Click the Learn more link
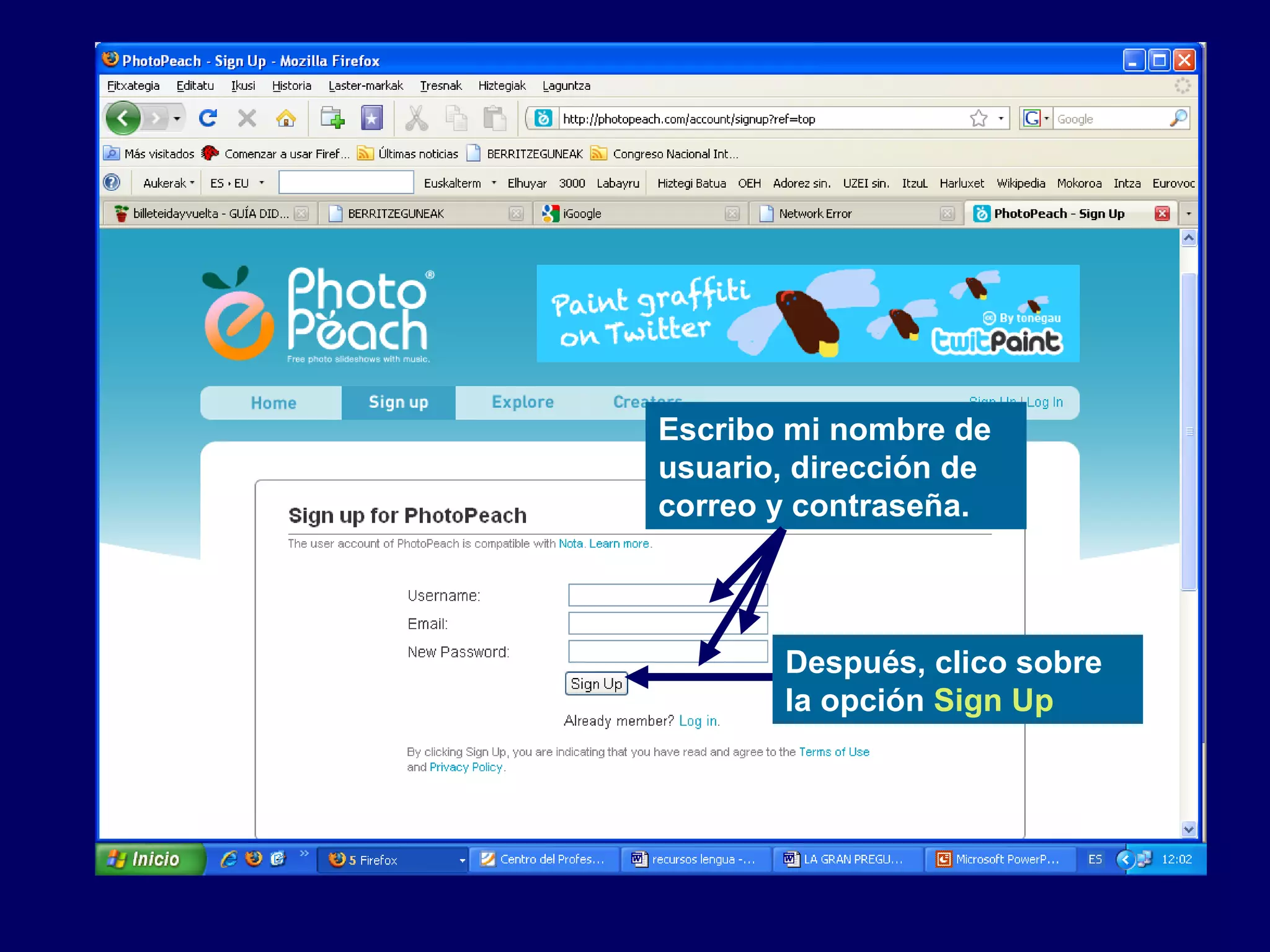Screen dimensions: 1270x952 (619, 544)
